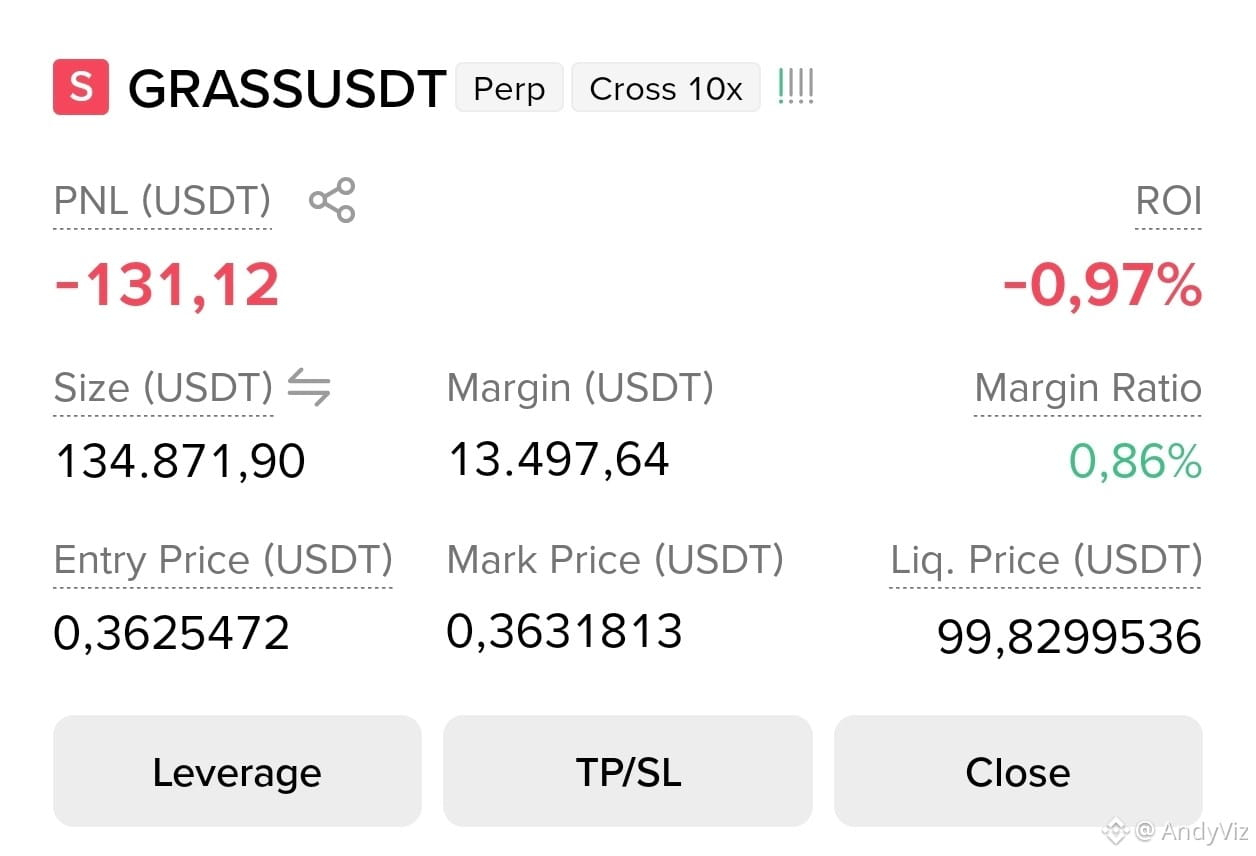The width and height of the screenshot is (1256, 856).
Task: Open the Margin Ratio label info
Action: [1088, 388]
